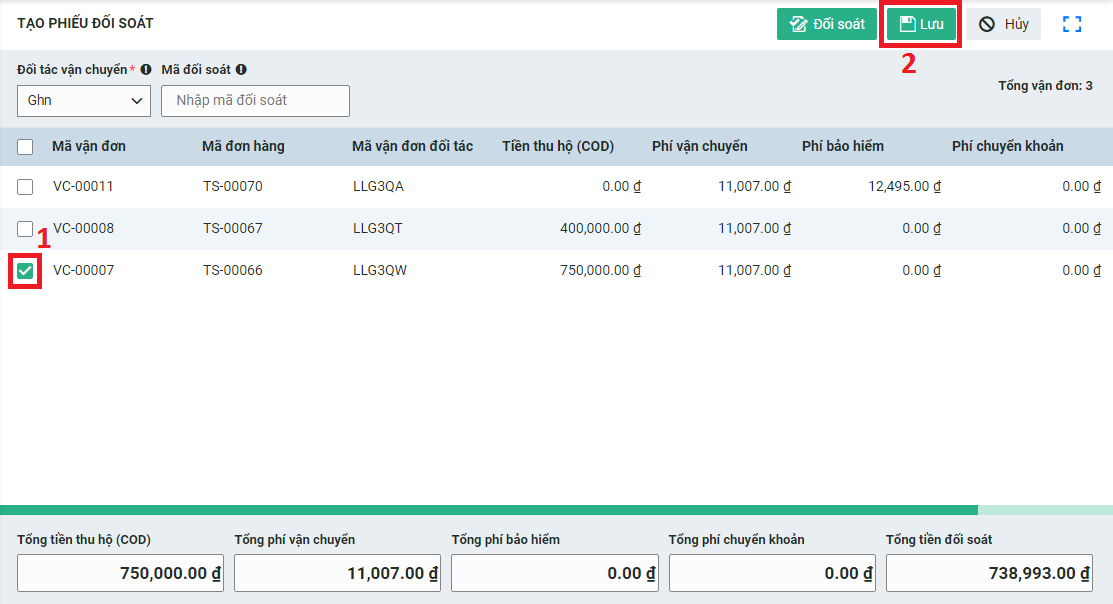Click the horizontal scrollbar below the table
Screen dimensions: 1113x604
click(489, 510)
